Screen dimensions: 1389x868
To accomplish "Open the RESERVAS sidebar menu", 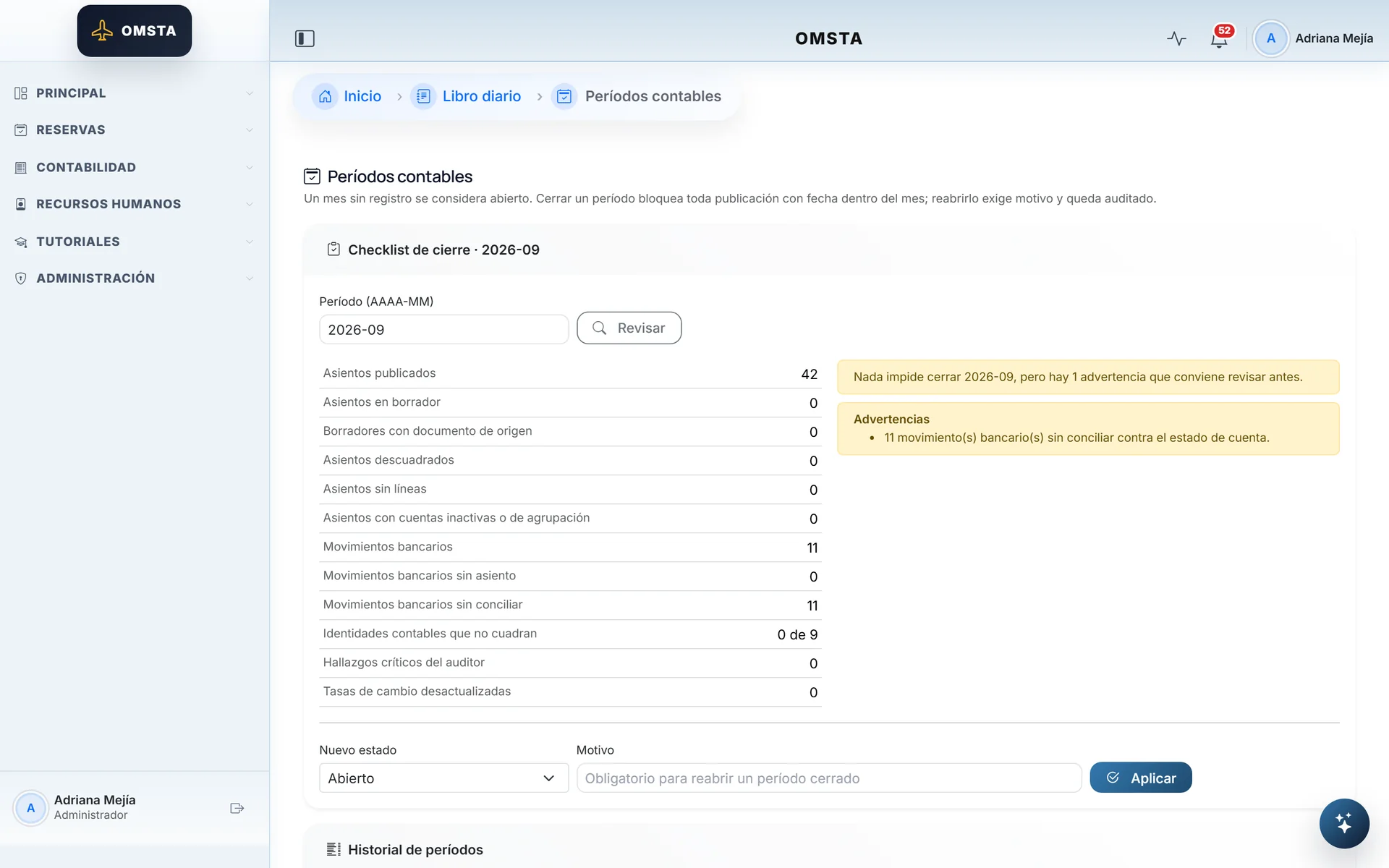I will 135,130.
